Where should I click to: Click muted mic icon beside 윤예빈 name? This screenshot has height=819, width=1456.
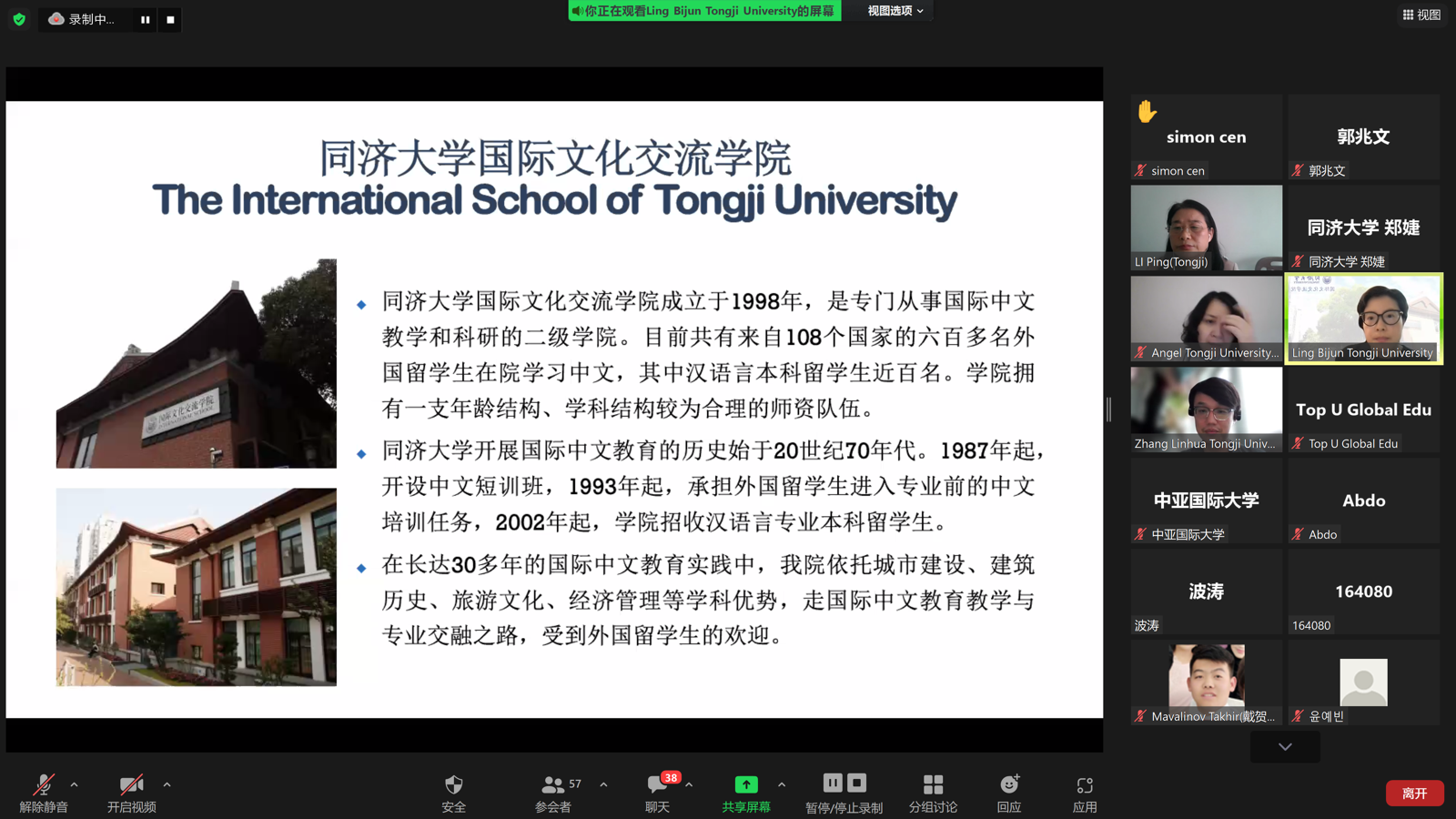tap(1298, 716)
